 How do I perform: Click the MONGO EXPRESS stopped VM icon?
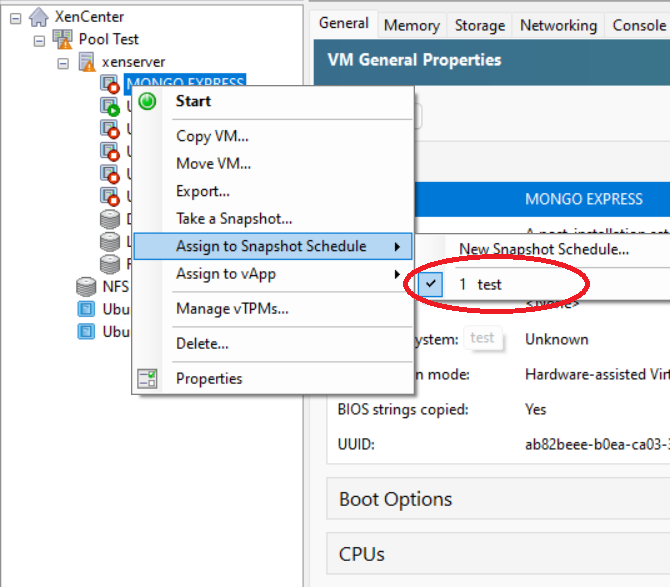[x=109, y=84]
